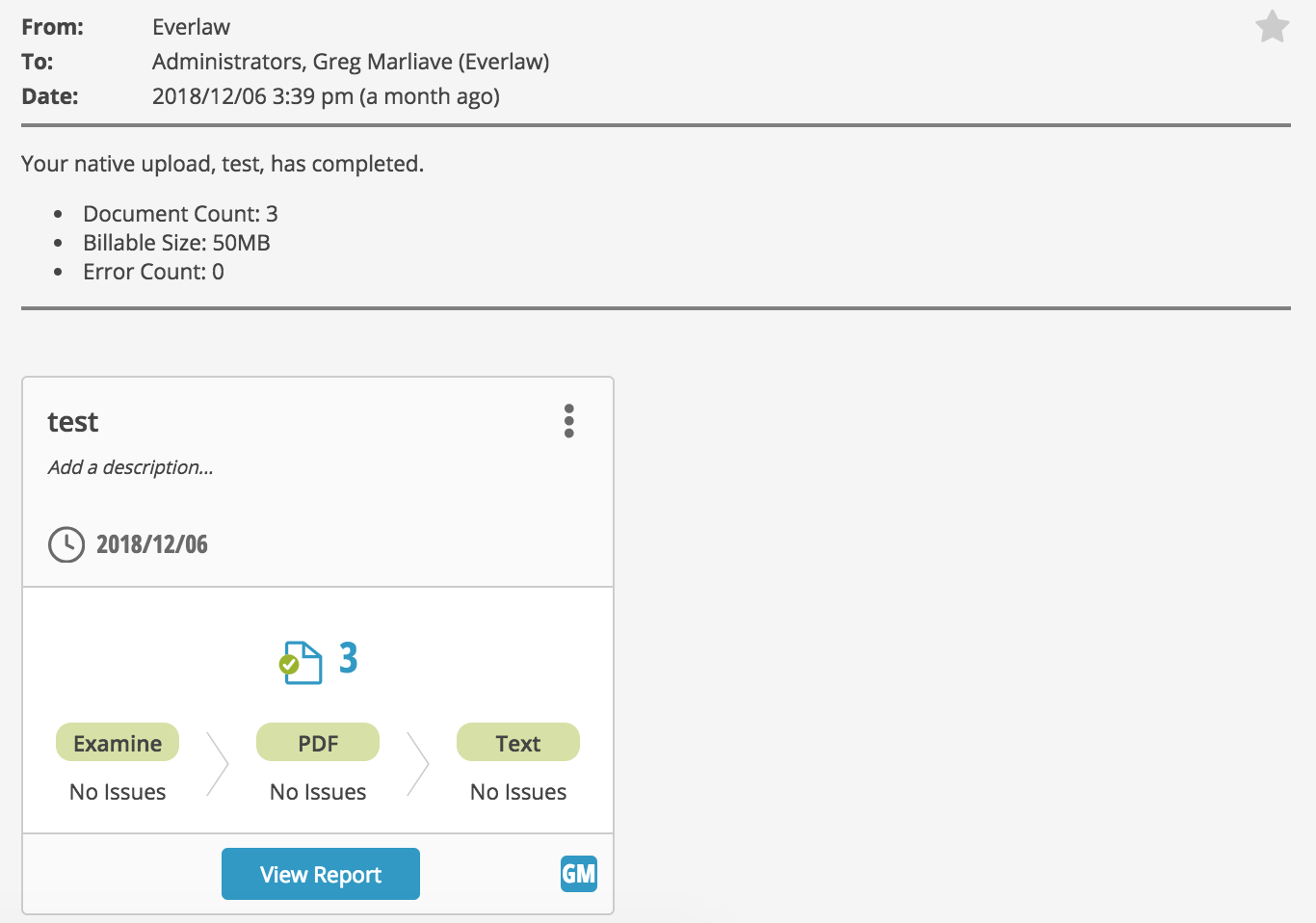Click the document count number 3
This screenshot has width=1316, height=923.
(x=348, y=659)
